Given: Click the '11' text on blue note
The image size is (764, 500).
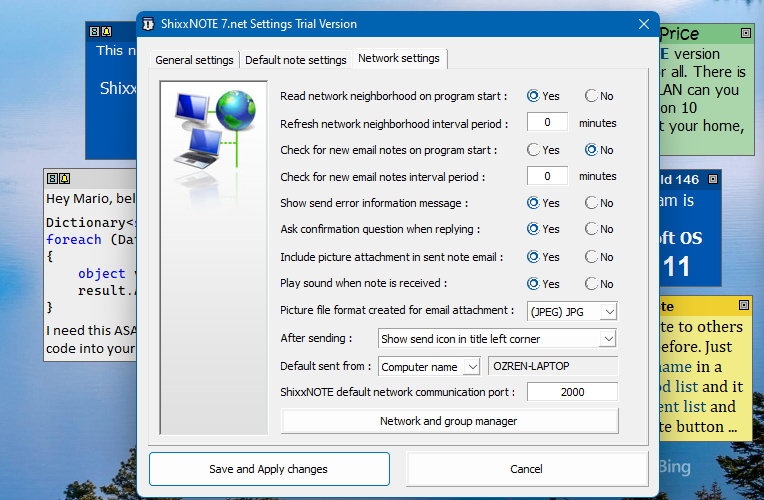Looking at the screenshot, I should tap(676, 266).
